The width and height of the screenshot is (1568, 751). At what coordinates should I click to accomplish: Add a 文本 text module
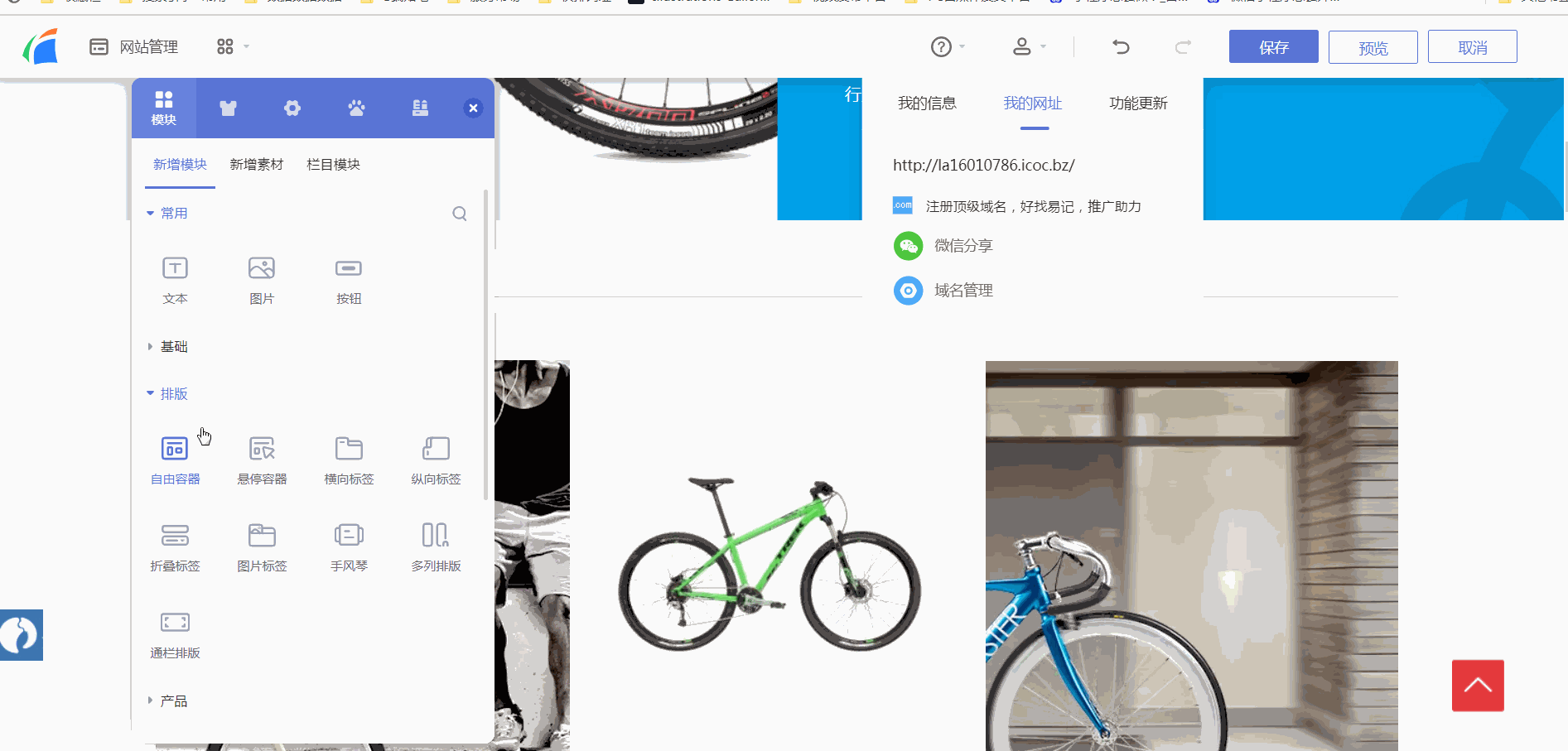(175, 280)
